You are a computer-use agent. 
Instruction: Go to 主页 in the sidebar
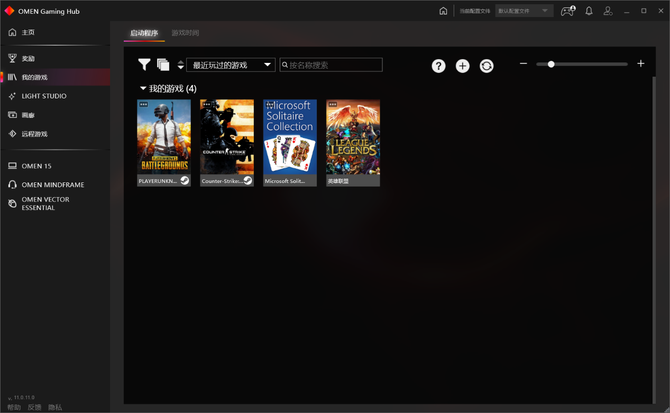click(55, 32)
